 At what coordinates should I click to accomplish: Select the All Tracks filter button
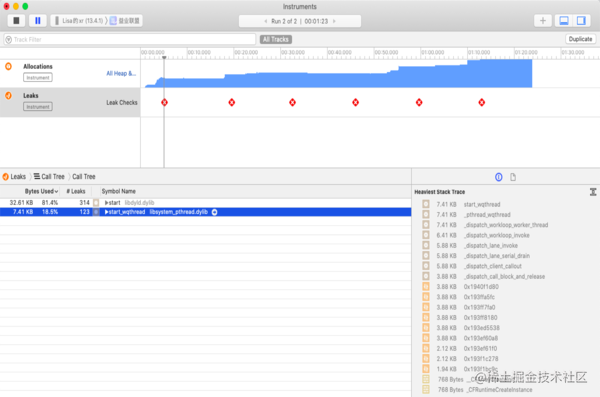tap(276, 39)
